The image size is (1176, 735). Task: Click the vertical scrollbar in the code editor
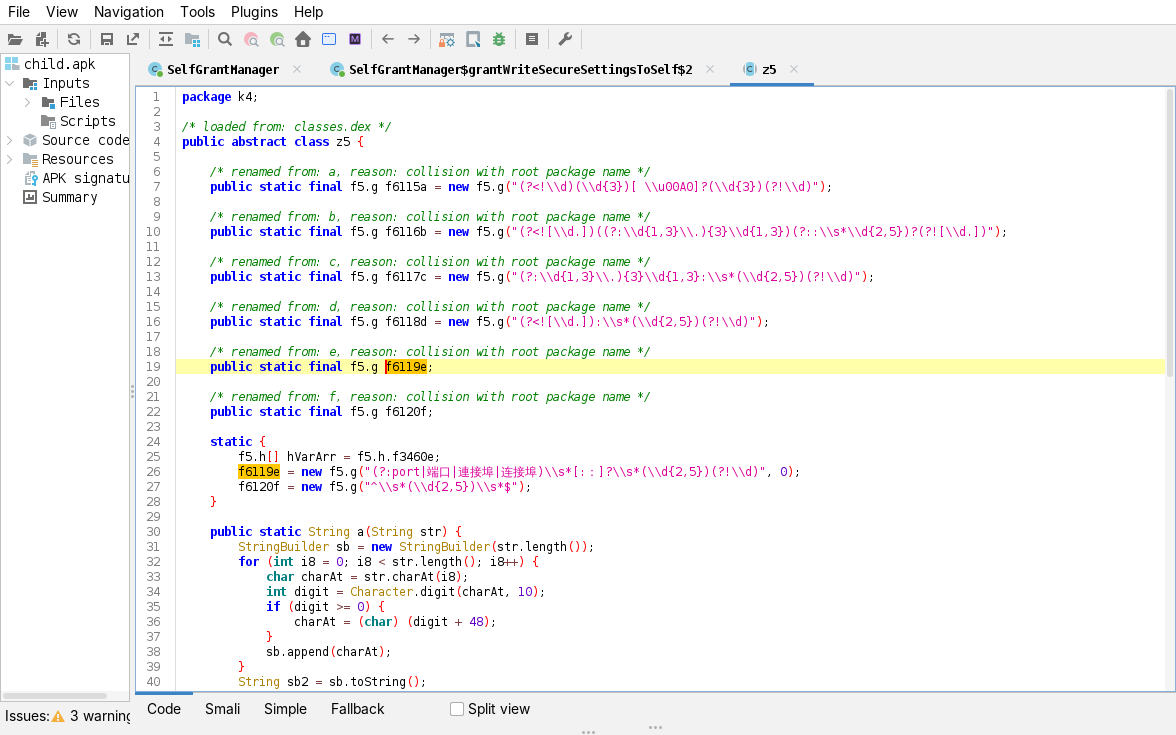pyautogui.click(x=1169, y=232)
